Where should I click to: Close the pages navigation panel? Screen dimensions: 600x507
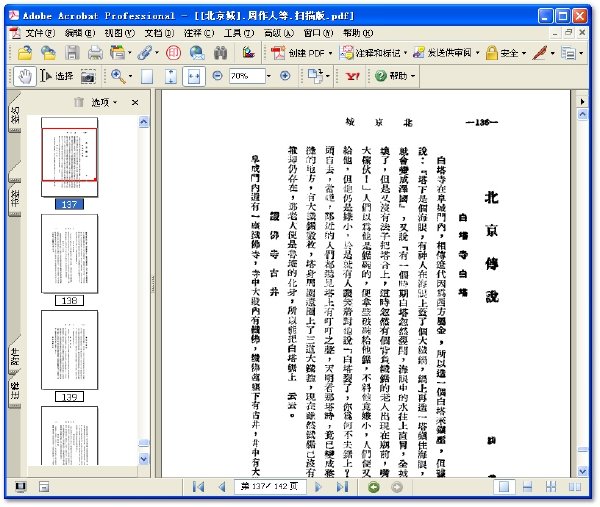(135, 102)
